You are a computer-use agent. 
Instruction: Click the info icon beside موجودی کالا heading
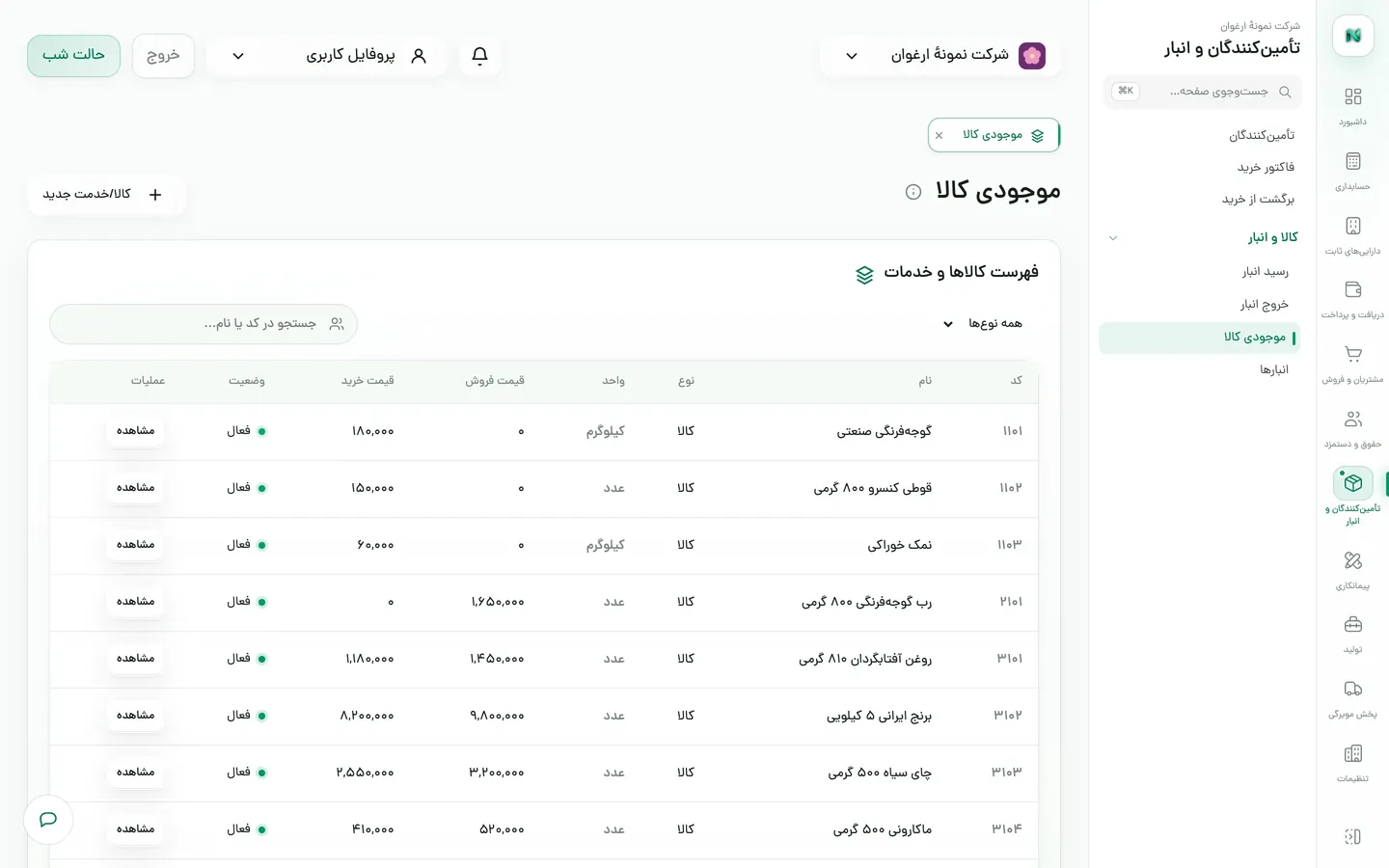(913, 192)
